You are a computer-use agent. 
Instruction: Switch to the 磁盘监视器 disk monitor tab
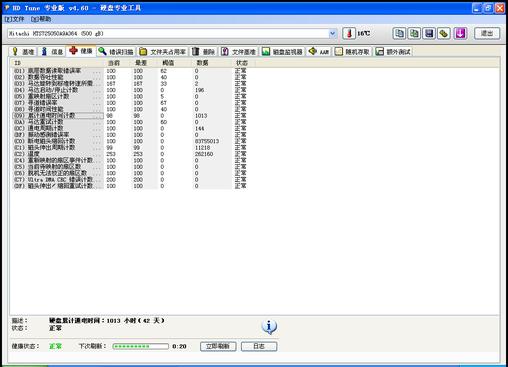point(282,52)
